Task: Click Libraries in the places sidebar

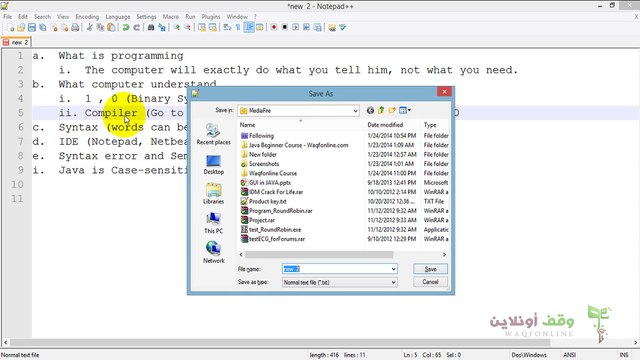Action: pyautogui.click(x=213, y=194)
